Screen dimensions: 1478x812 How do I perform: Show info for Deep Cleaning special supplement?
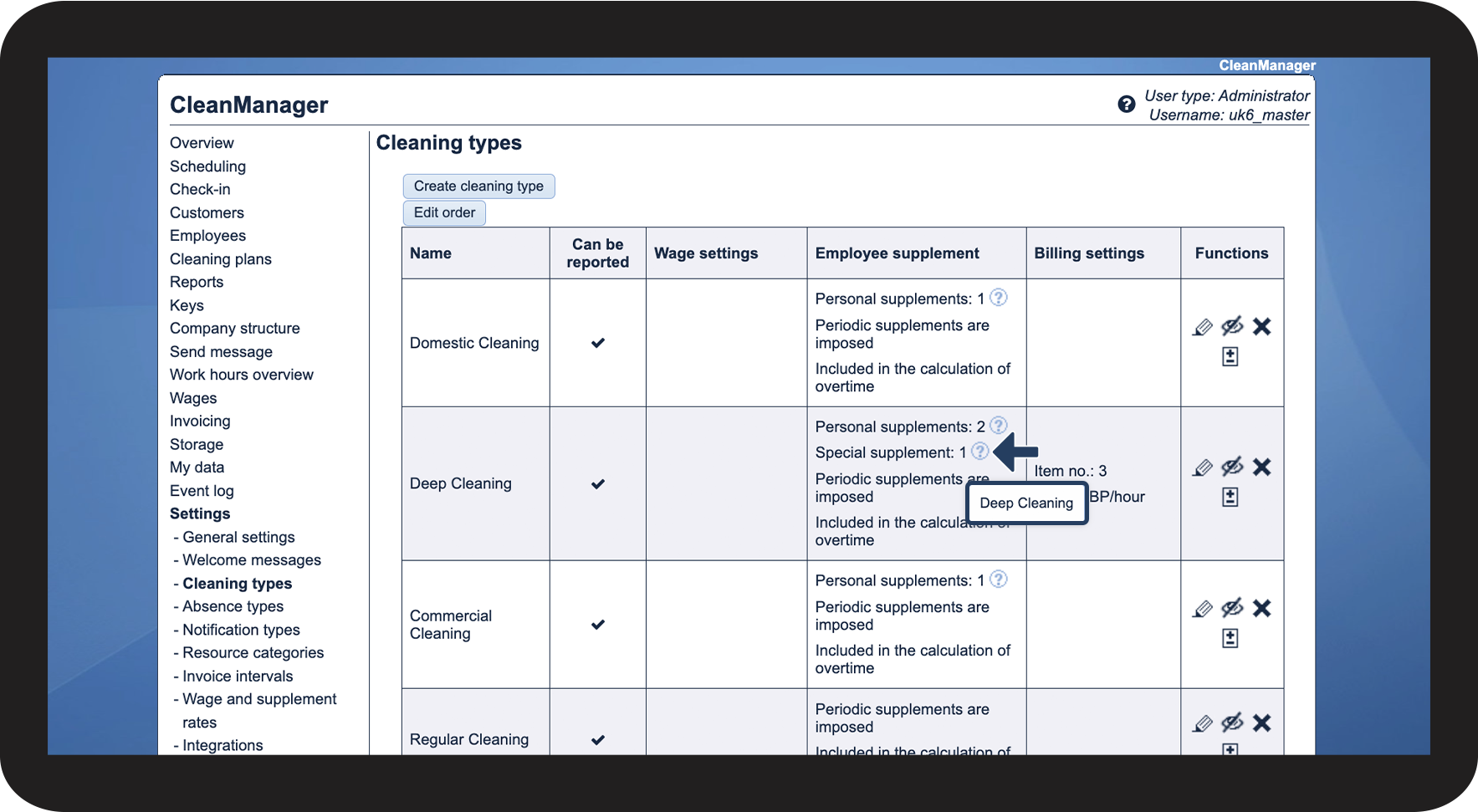980,452
